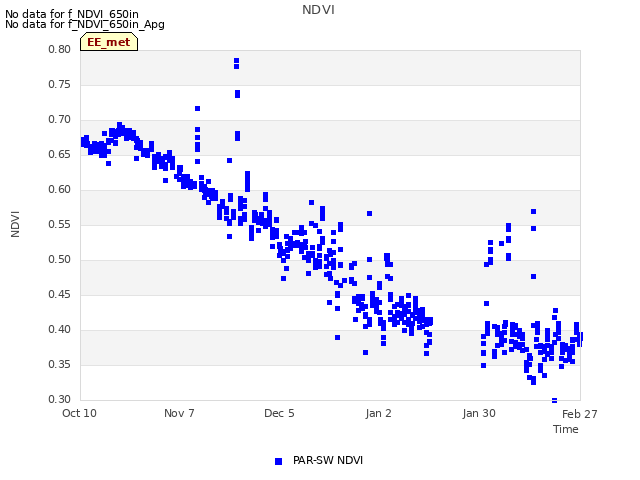This screenshot has width=640, height=480.
Task: Click the EE_met annotation label
Action: [109, 42]
